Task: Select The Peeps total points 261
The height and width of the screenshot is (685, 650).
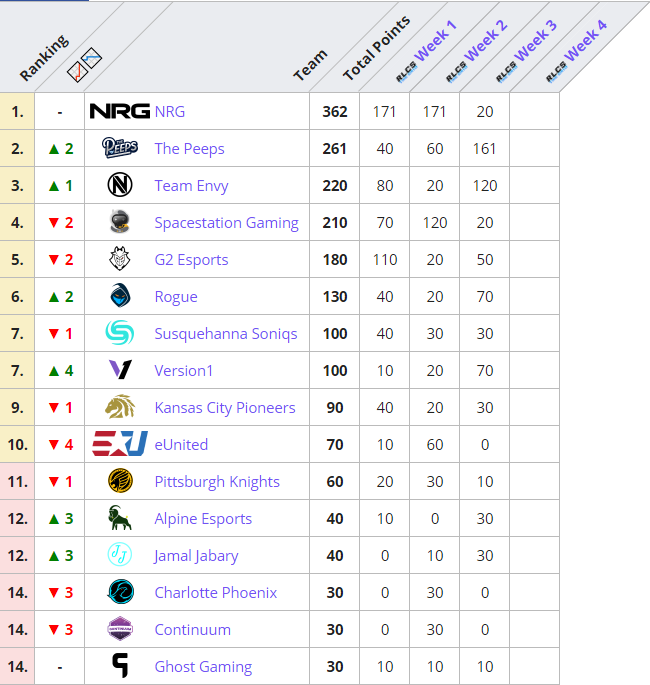Action: [x=335, y=149]
